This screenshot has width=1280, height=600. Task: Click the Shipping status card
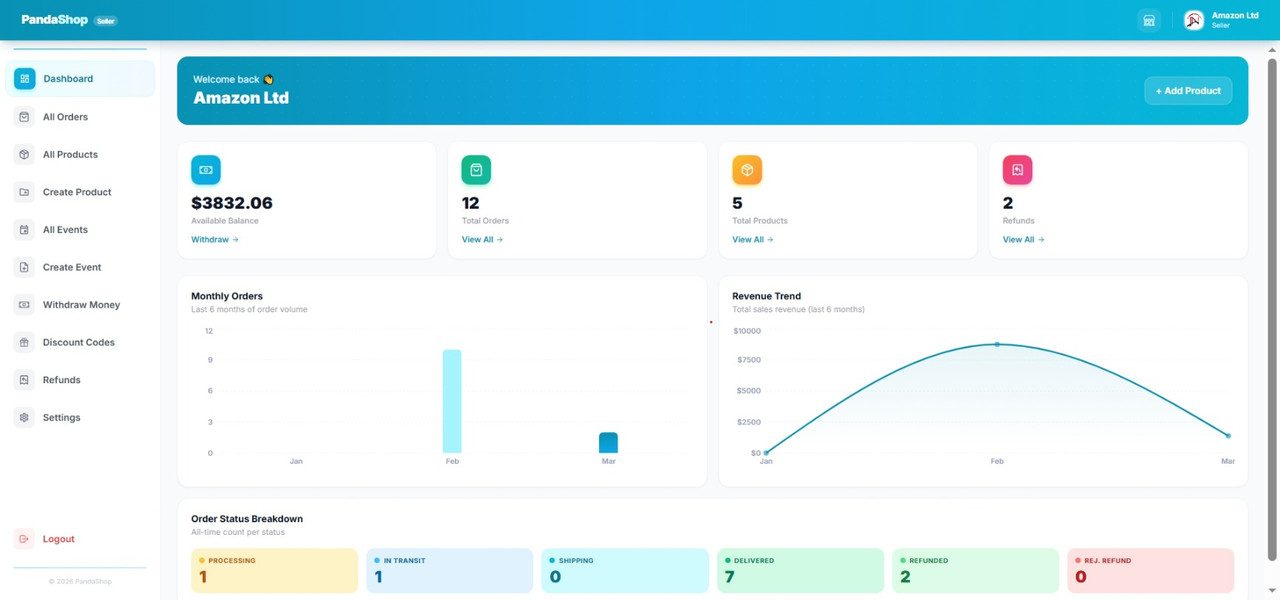pyautogui.click(x=625, y=571)
